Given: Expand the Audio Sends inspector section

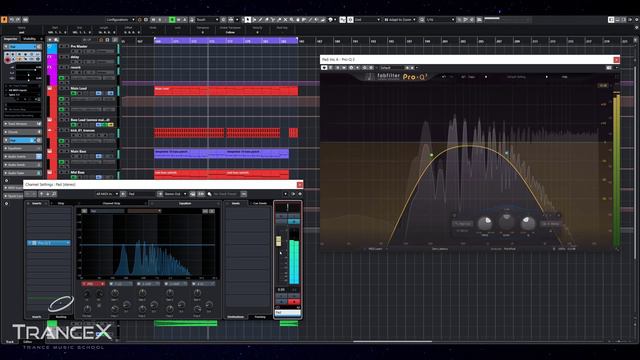Looking at the screenshot, I should (22, 164).
